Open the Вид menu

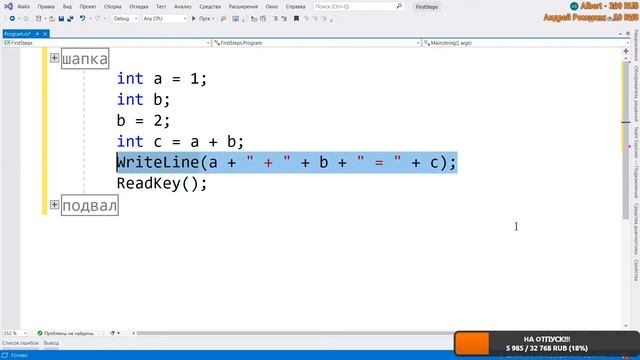coord(67,7)
